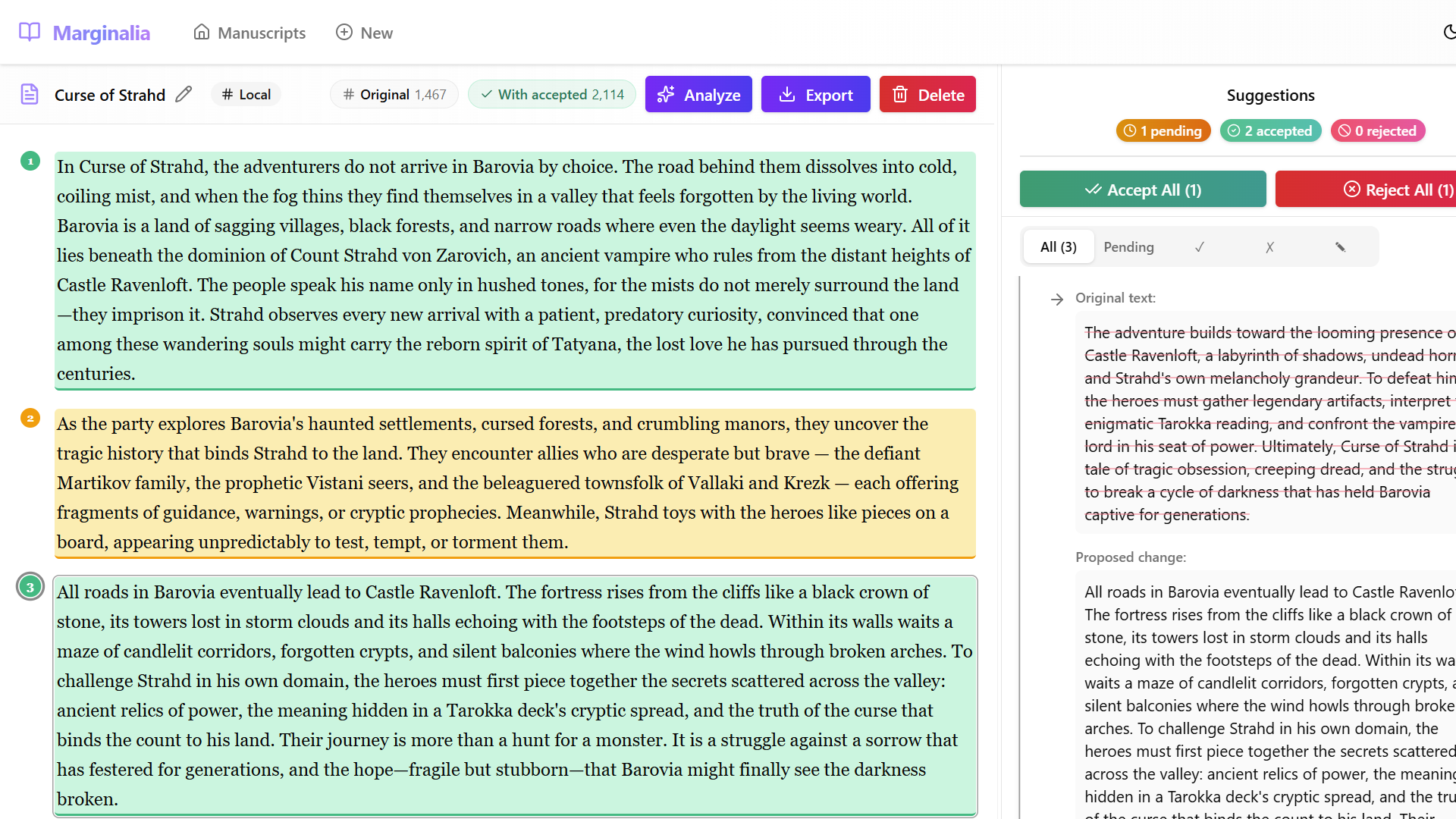The width and height of the screenshot is (1456, 819).
Task: Filter by the 2 accepted badge
Action: point(1271,130)
